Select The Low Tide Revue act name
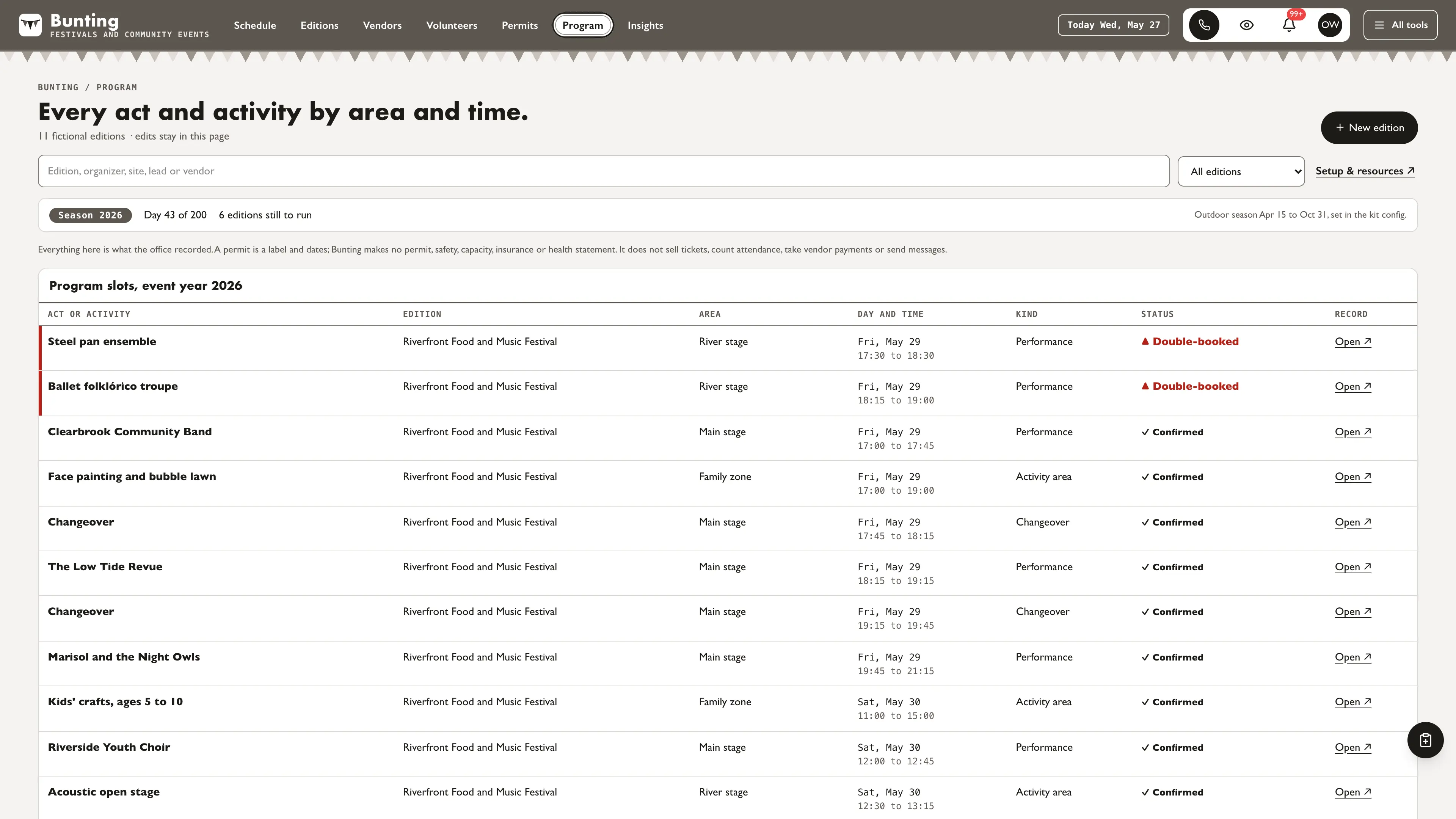This screenshot has height=819, width=1456. pos(105,566)
